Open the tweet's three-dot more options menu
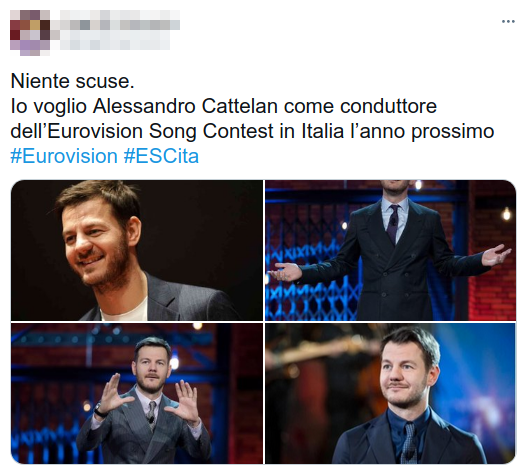527x474 pixels. (508, 22)
